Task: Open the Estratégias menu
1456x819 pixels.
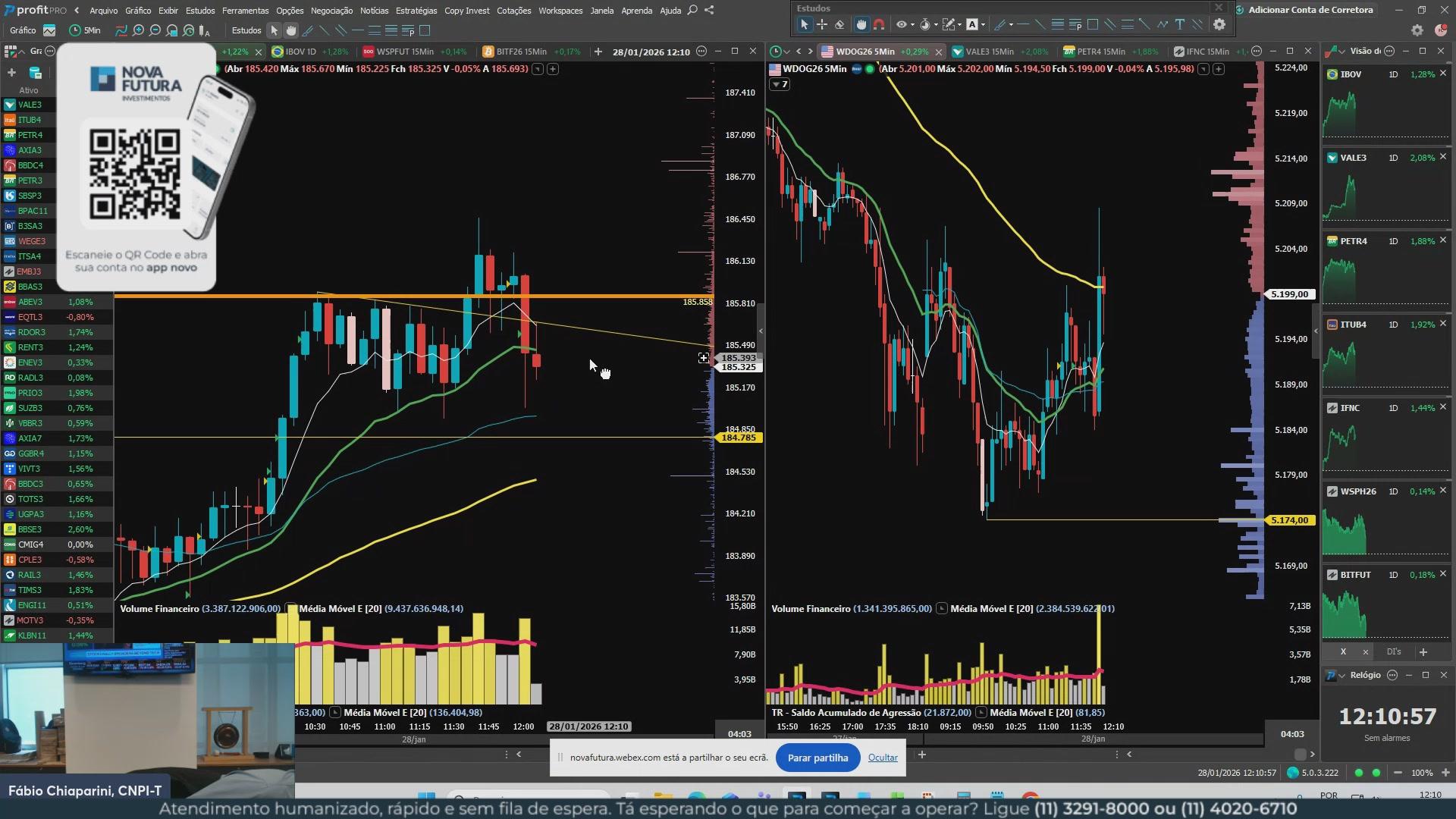Action: pos(416,11)
